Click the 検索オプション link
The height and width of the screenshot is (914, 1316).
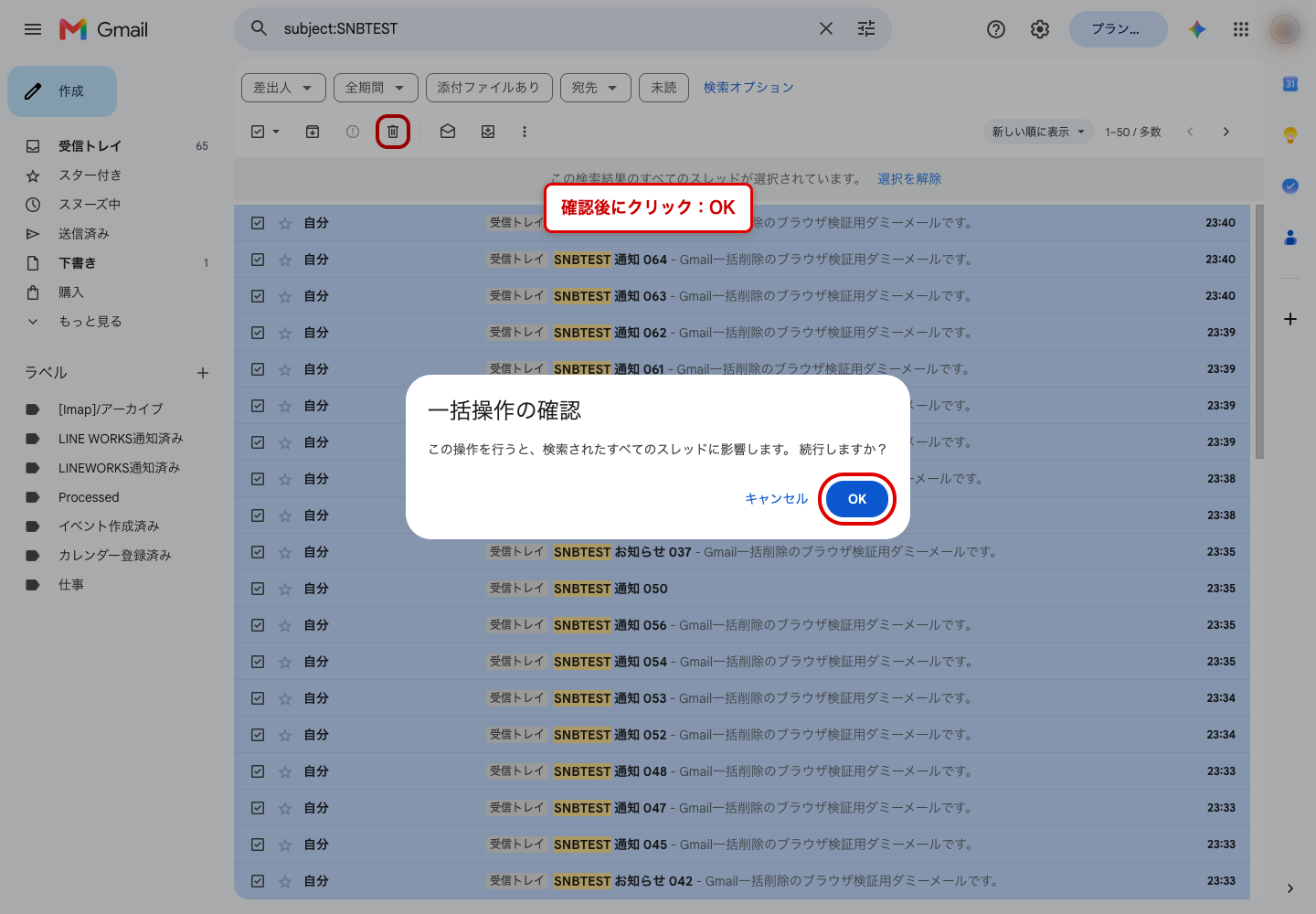coord(748,88)
